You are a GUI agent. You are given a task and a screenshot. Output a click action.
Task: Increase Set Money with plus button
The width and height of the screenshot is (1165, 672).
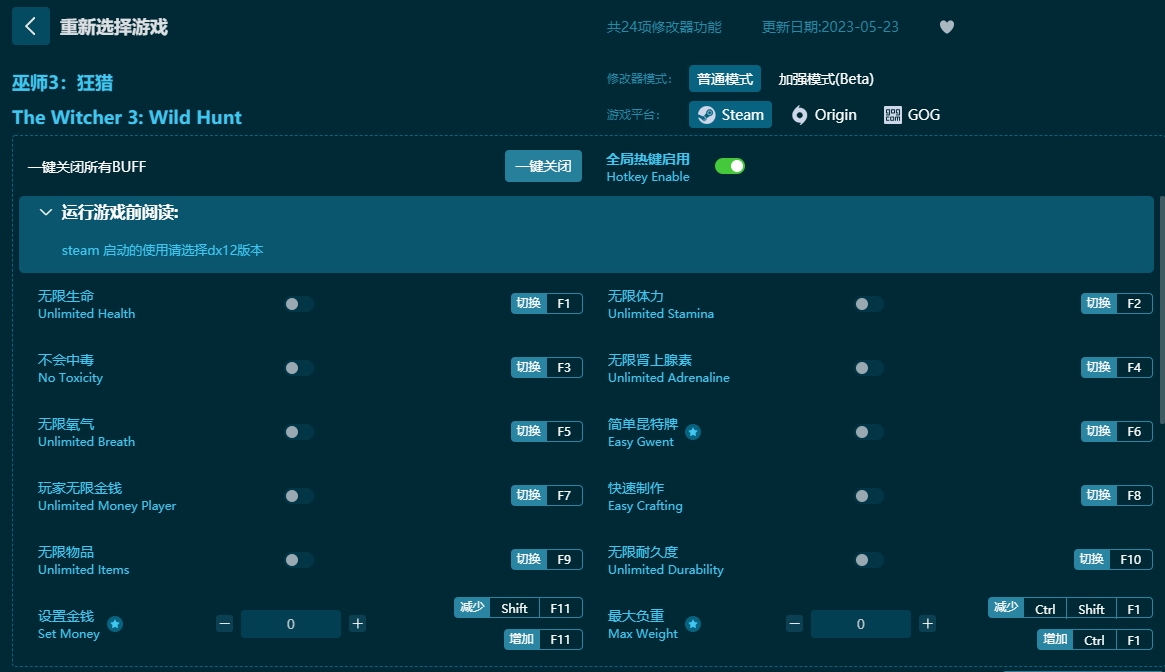(x=357, y=624)
